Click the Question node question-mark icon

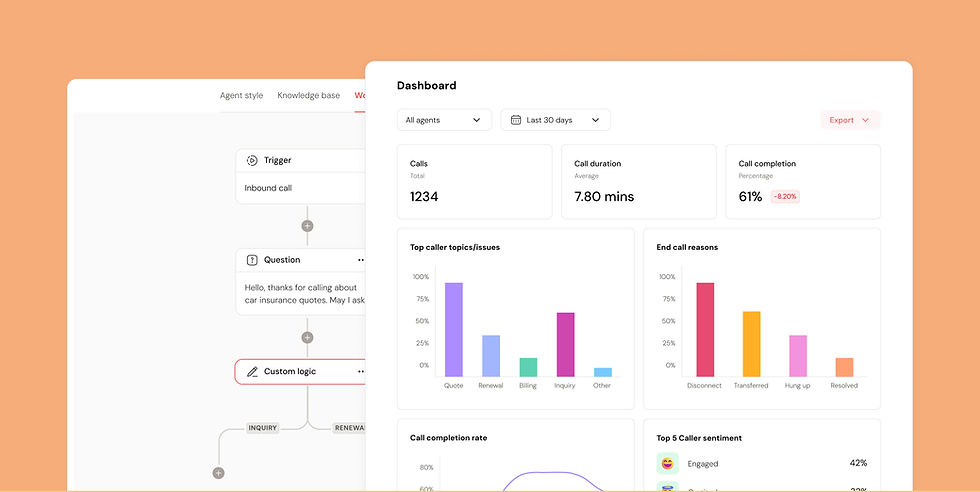coord(252,260)
